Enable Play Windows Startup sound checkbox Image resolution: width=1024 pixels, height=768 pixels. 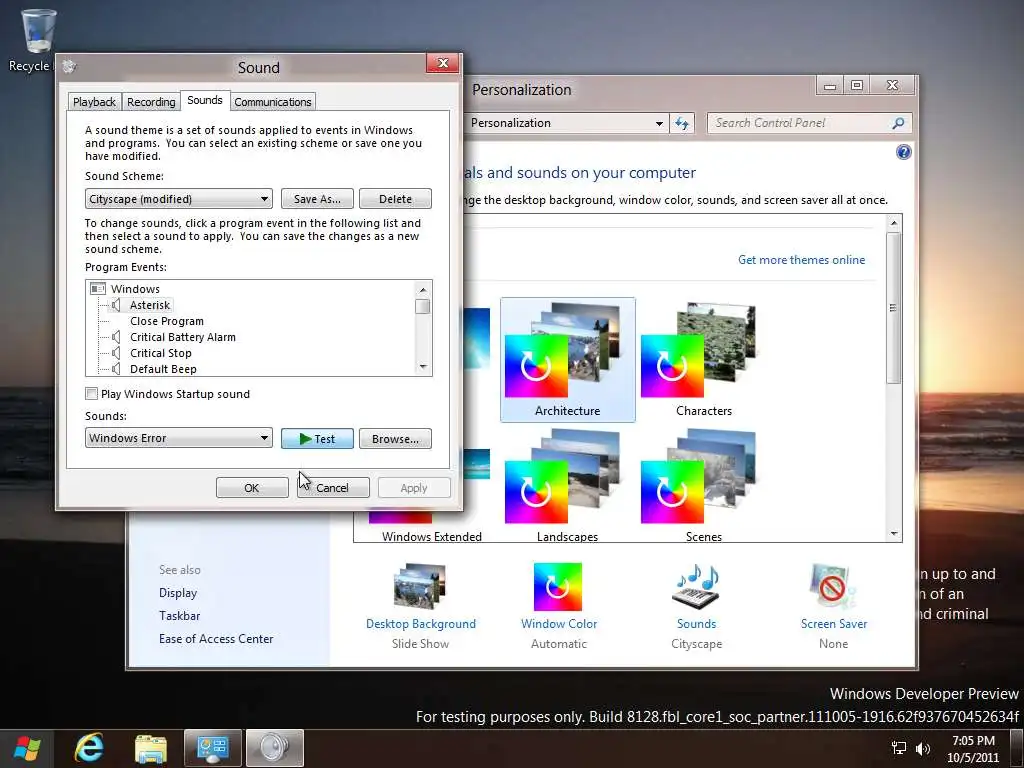coord(91,394)
